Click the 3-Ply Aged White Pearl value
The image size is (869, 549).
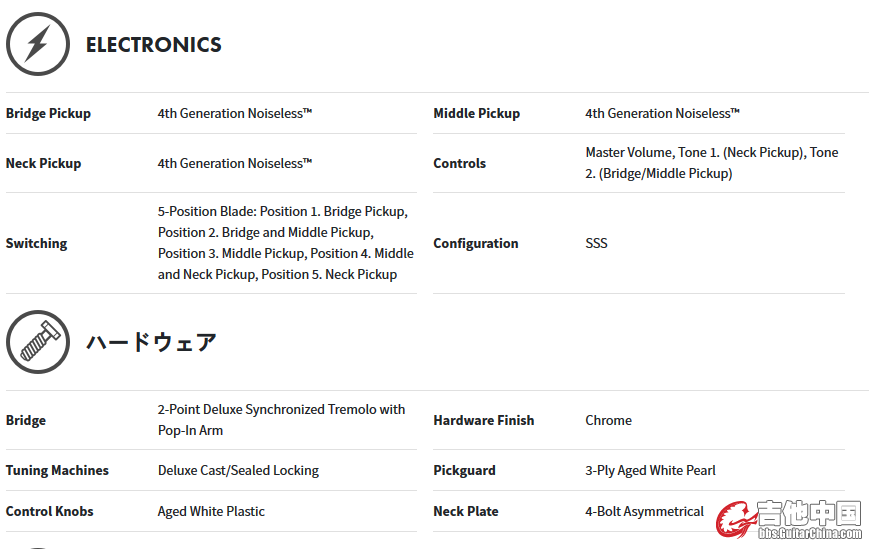click(x=650, y=471)
